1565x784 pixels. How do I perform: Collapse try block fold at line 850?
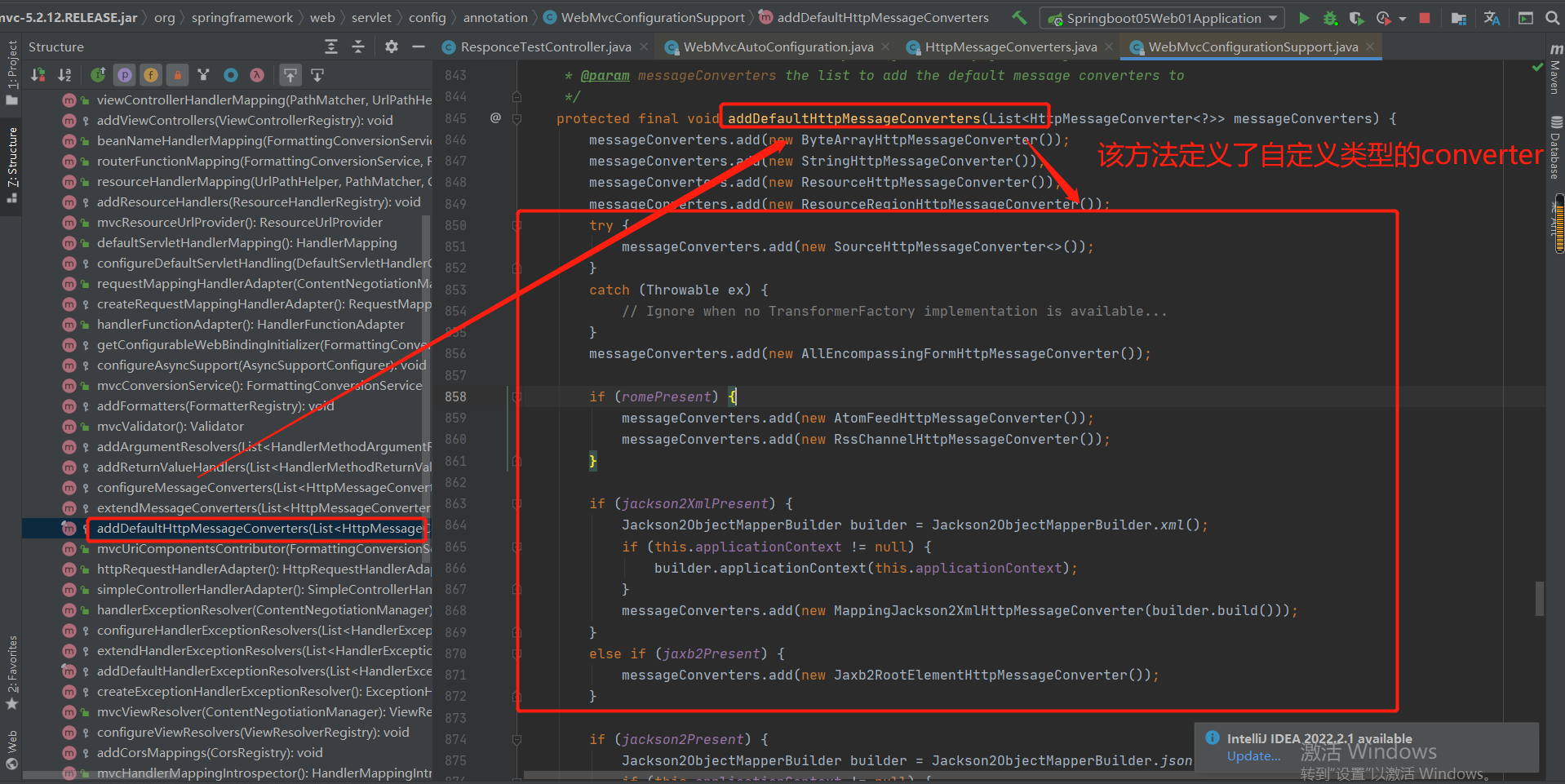[x=516, y=225]
